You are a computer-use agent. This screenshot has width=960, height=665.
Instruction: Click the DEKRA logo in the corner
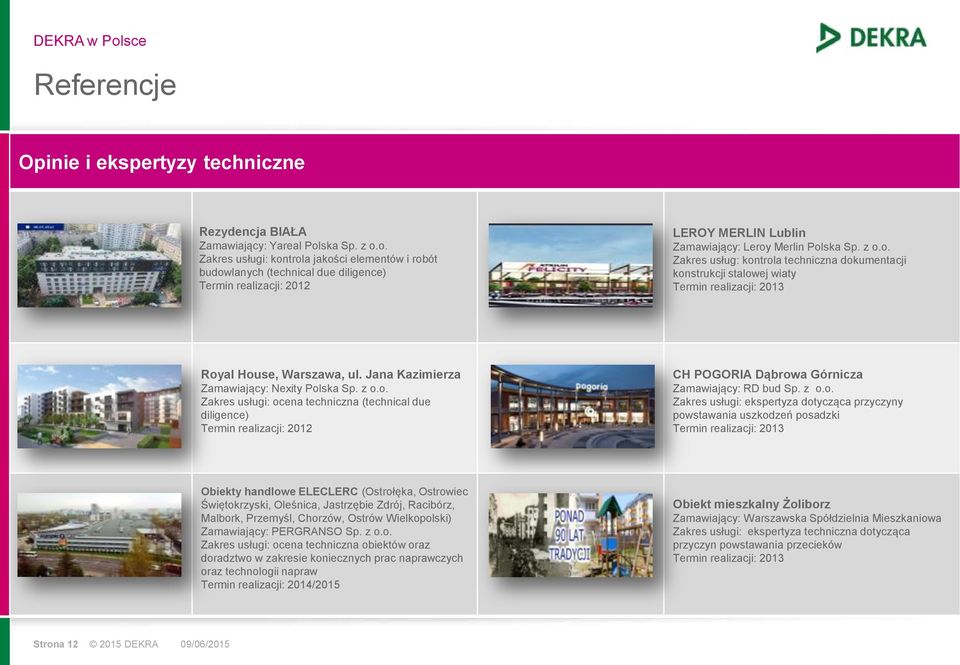tap(871, 37)
